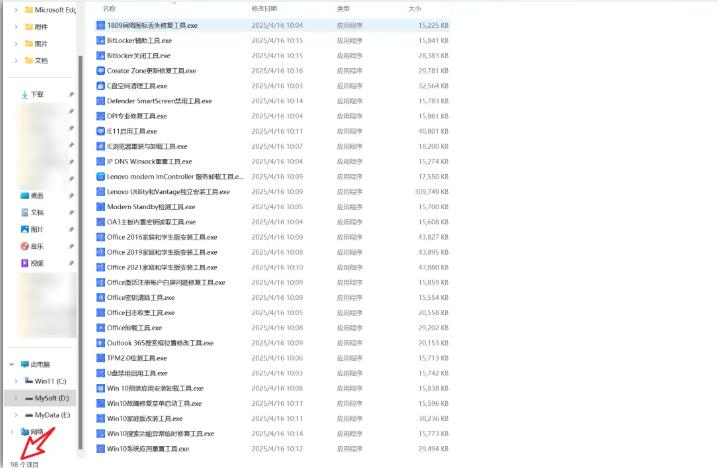Select the Outlook 365 tool file icon

point(100,343)
